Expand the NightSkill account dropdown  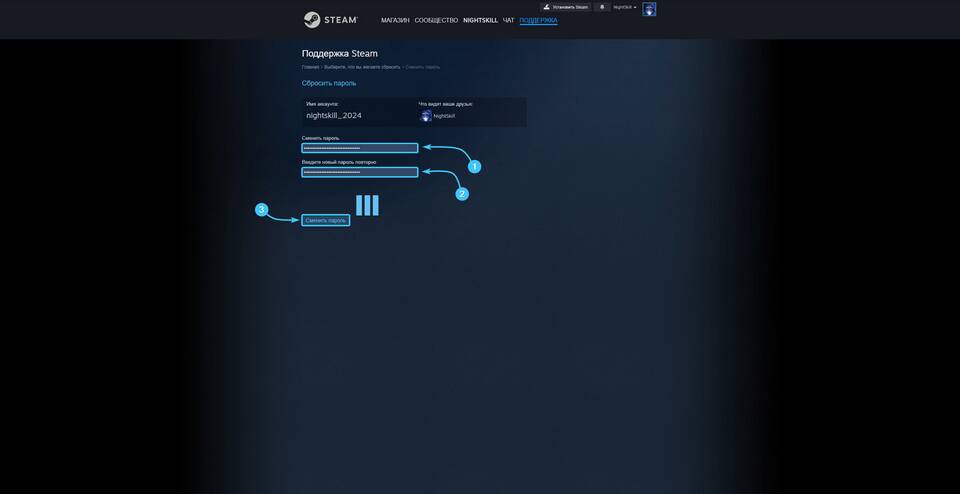[624, 7]
